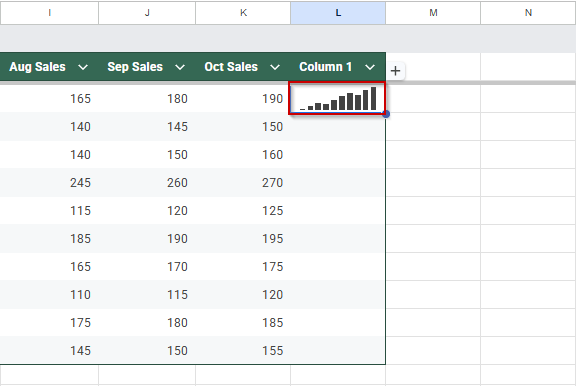Click the Sep Sales cell showing 170

coord(147,267)
